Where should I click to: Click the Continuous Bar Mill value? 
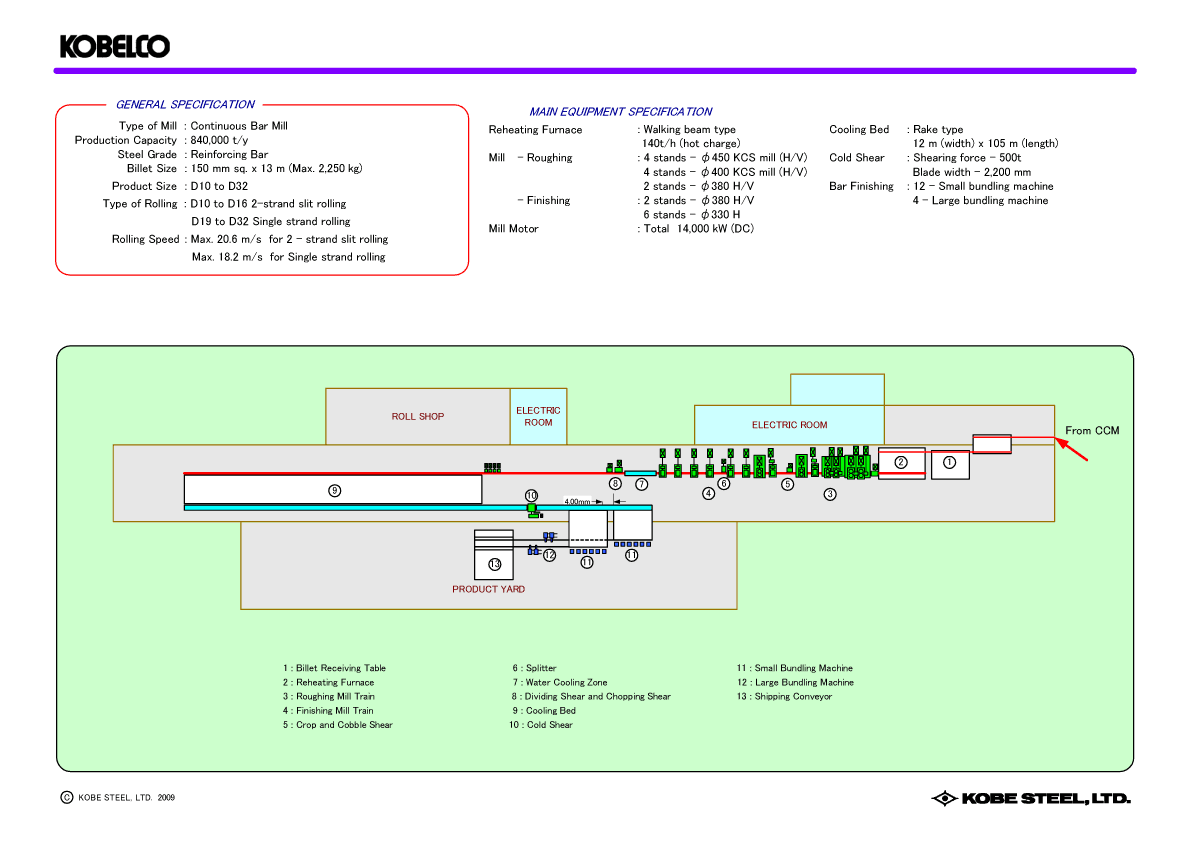[x=239, y=126]
